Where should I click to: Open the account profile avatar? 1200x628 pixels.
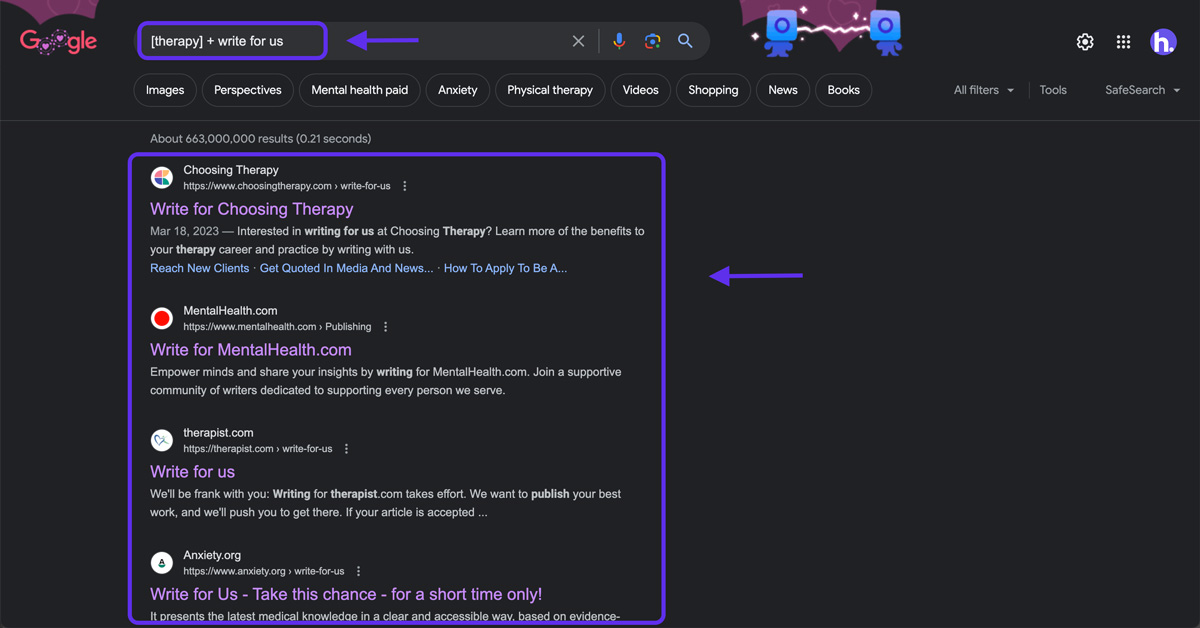pyautogui.click(x=1163, y=42)
